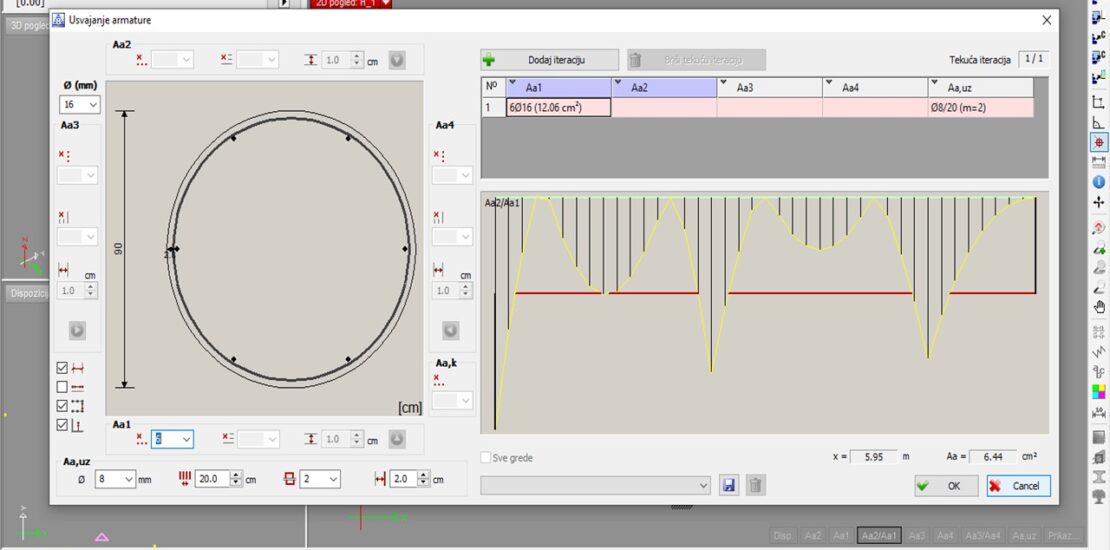The width and height of the screenshot is (1110, 550).
Task: Click the Aa1 cell showing 6Ø16
Action: [x=558, y=107]
